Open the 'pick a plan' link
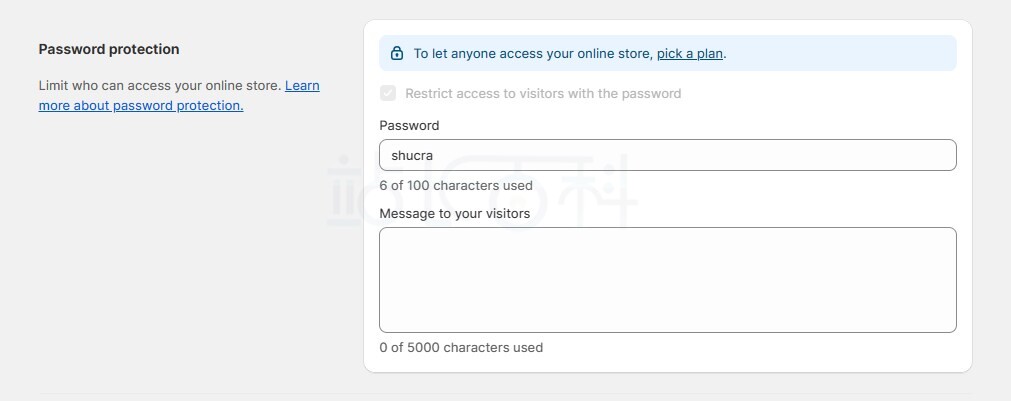Screen dimensions: 1011x401 click(x=690, y=54)
